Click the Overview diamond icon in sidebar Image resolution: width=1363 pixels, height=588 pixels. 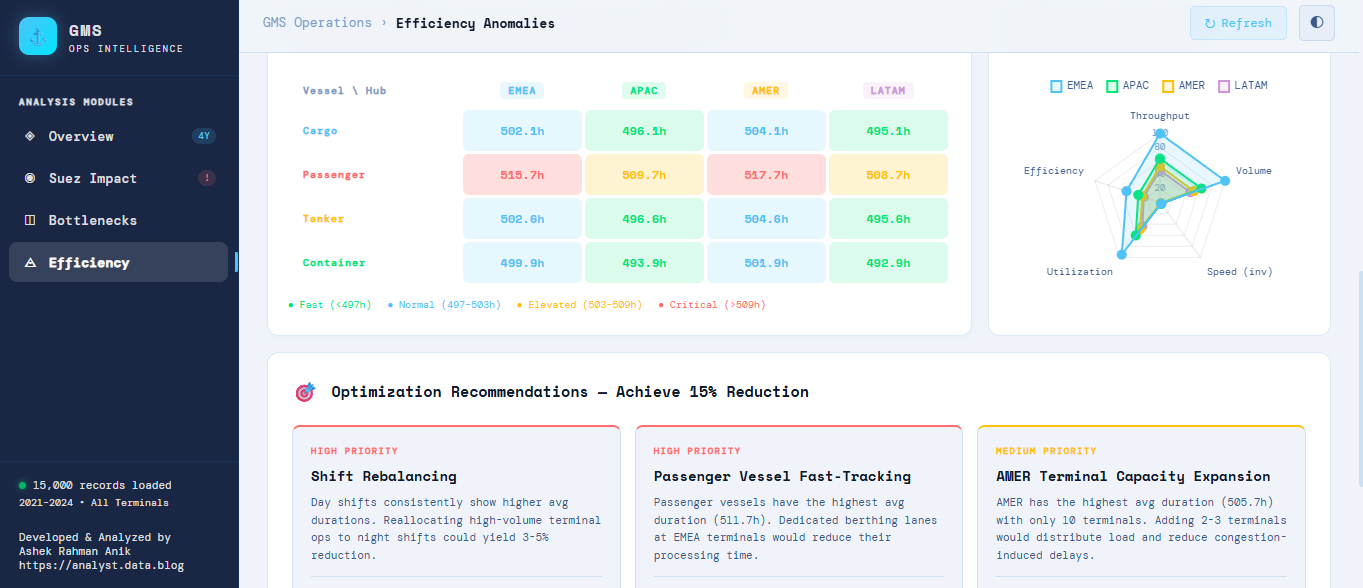[x=30, y=136]
